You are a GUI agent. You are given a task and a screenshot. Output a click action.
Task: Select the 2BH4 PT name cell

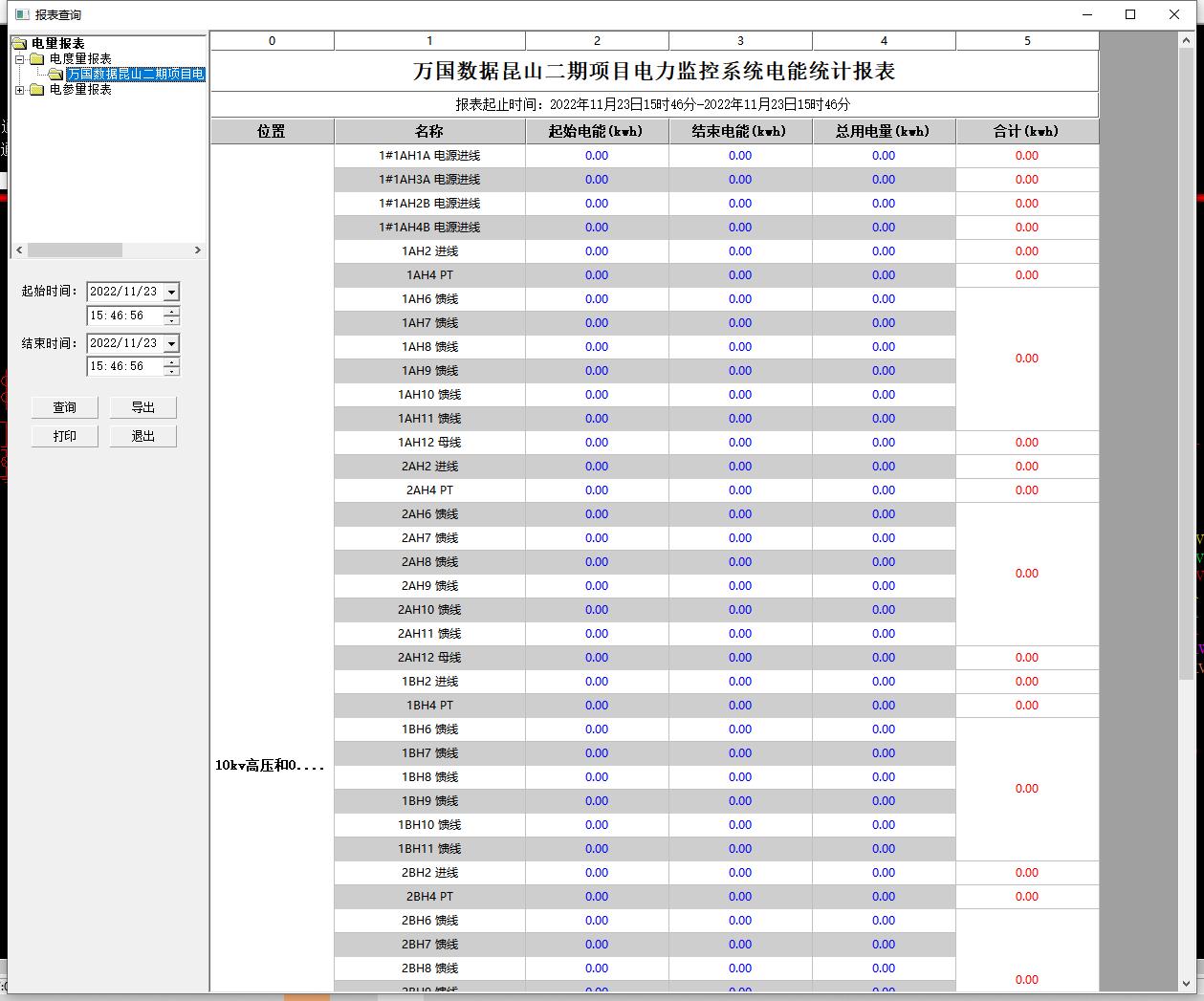(x=429, y=897)
